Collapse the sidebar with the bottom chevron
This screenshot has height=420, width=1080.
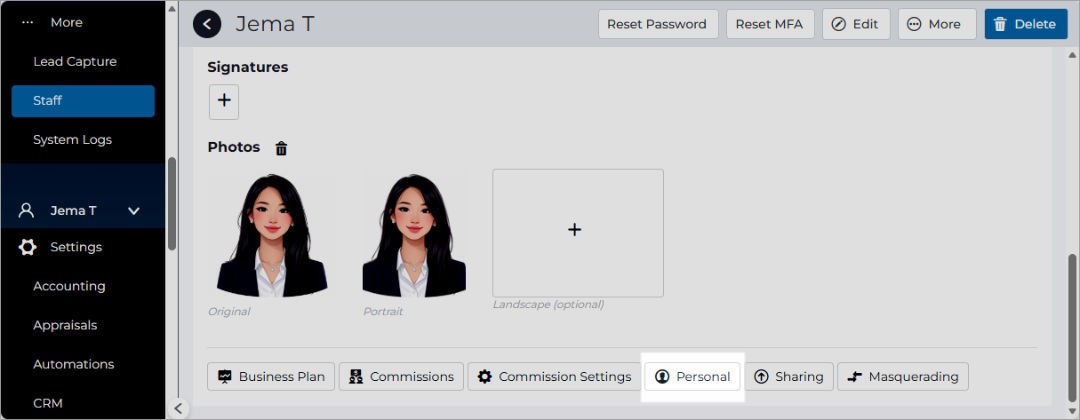pyautogui.click(x=178, y=408)
